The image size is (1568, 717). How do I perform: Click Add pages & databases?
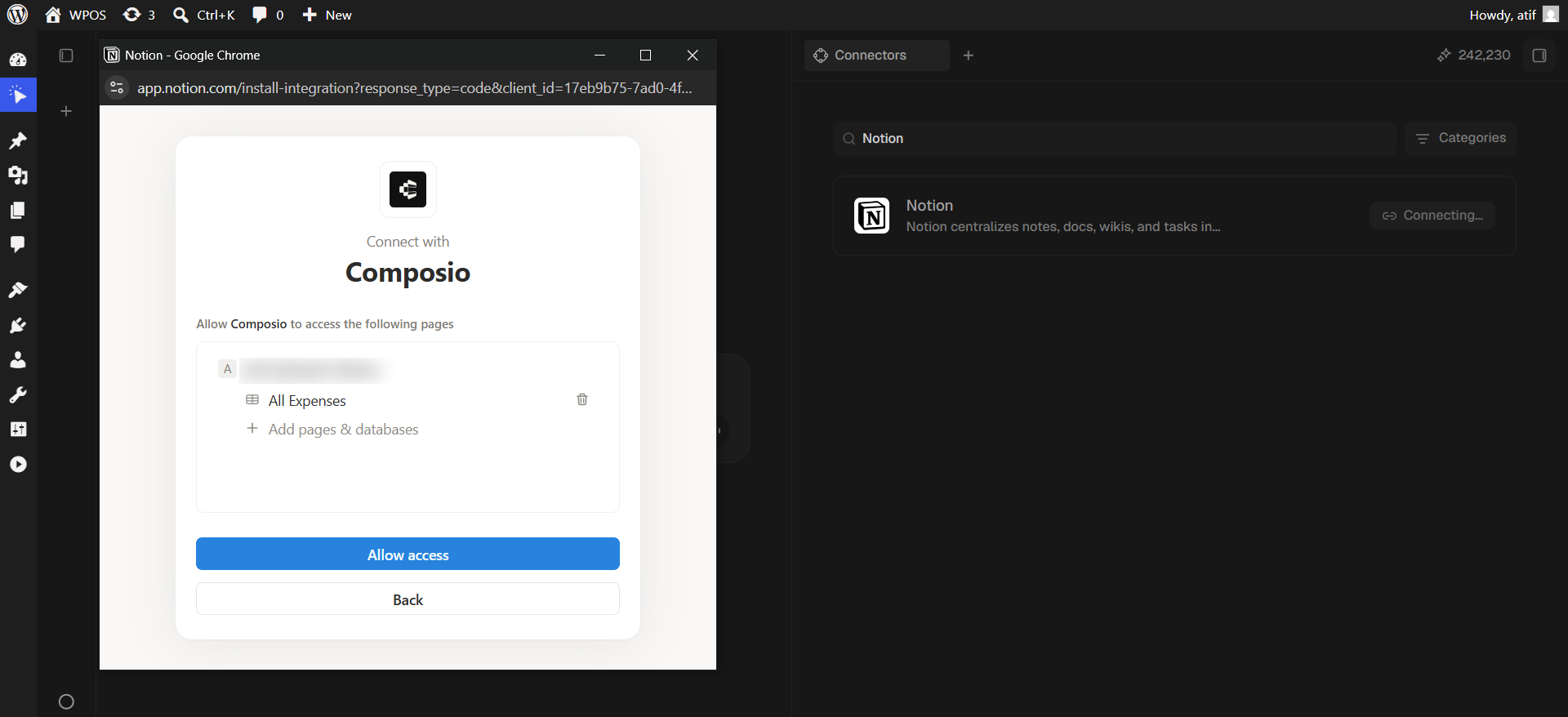(332, 430)
